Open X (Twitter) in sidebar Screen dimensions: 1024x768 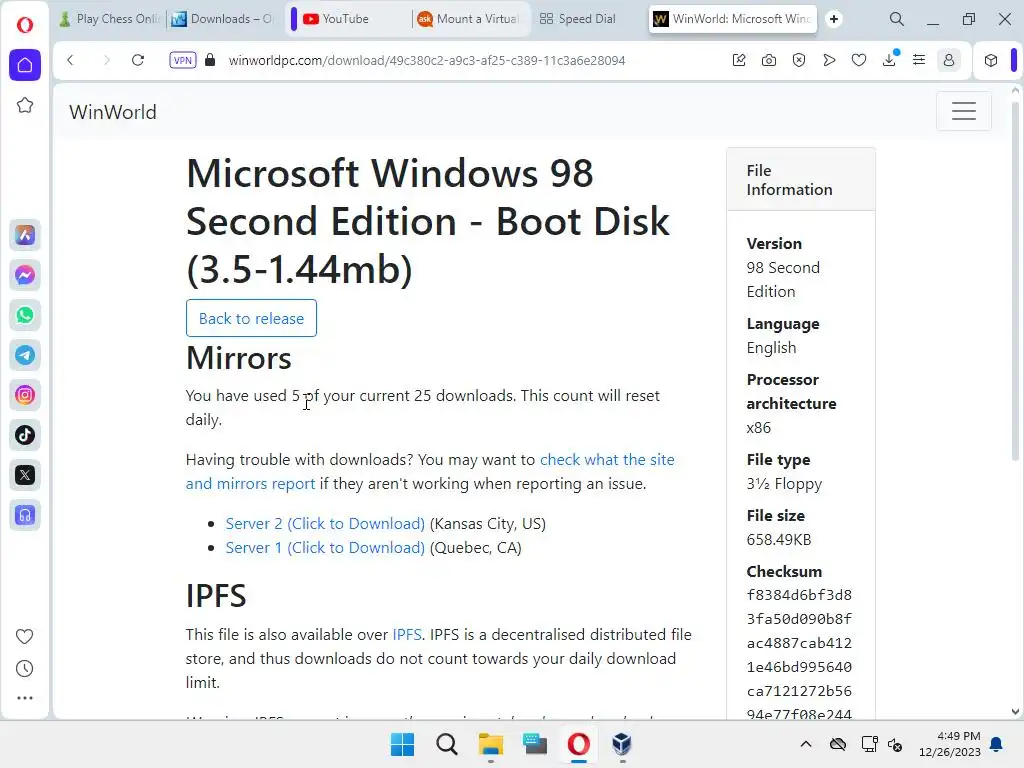click(25, 475)
